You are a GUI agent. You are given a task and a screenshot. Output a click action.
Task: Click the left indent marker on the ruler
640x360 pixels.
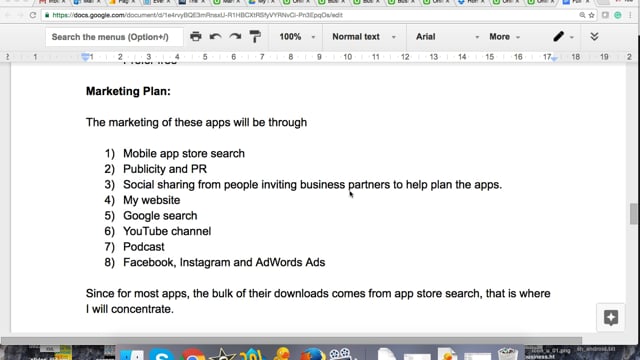pos(85,57)
